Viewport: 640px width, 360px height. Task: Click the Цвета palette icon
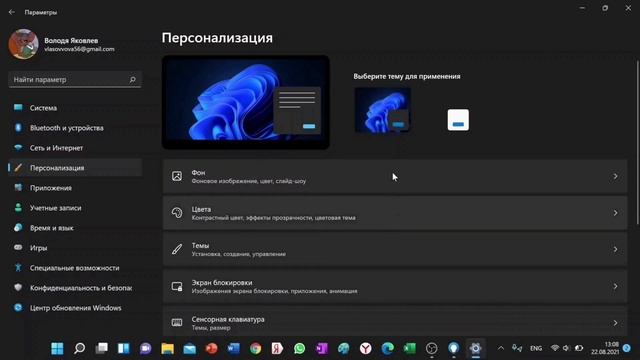(x=177, y=213)
